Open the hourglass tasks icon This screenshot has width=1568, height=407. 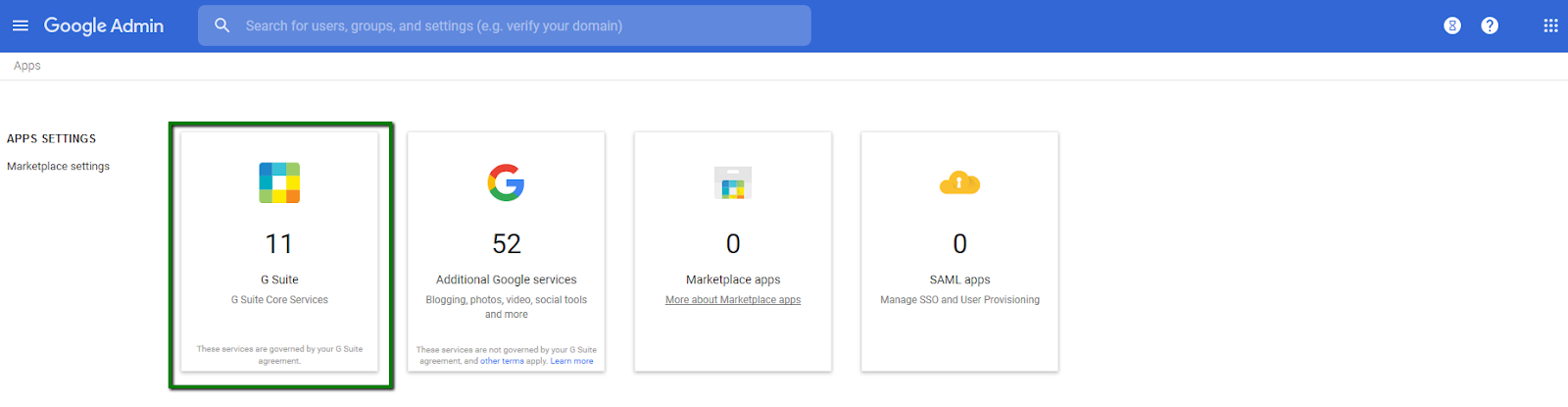pos(1452,25)
